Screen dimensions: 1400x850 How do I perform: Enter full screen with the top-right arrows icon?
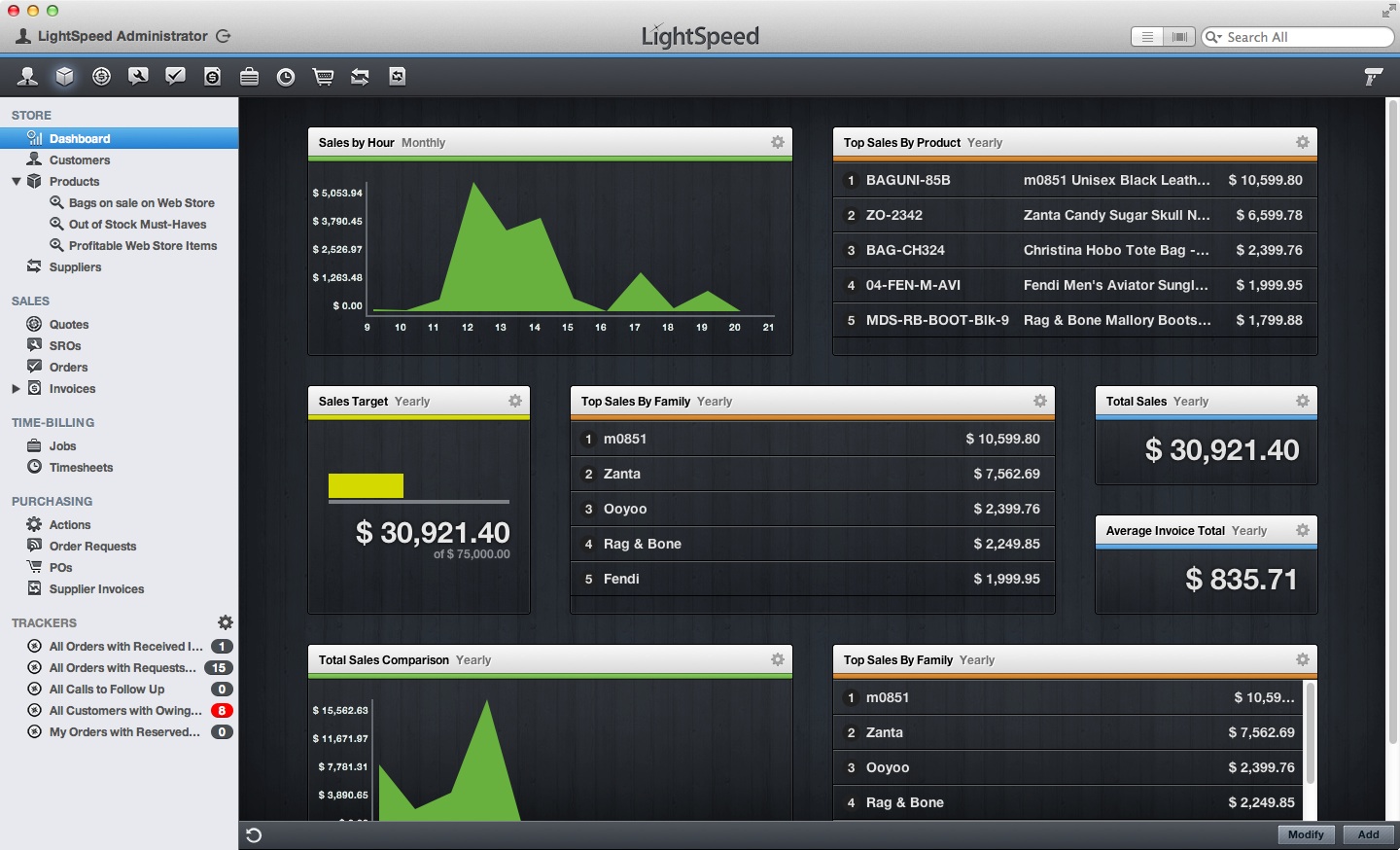[x=1388, y=12]
